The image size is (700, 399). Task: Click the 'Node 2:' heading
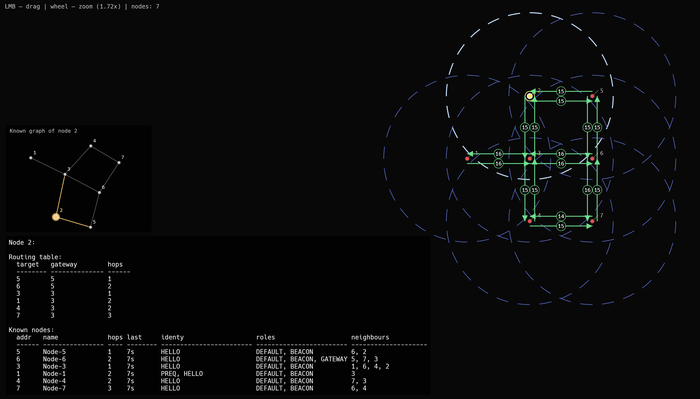21,242
